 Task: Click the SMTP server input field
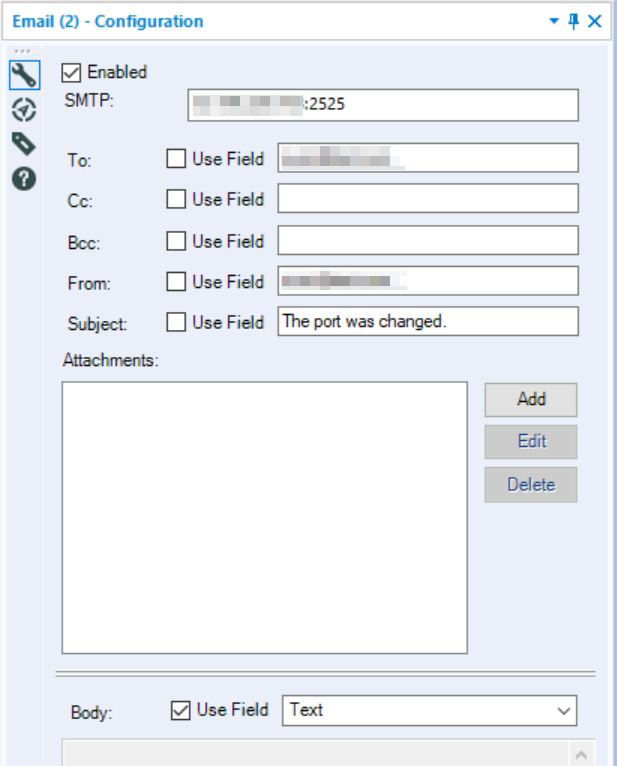pyautogui.click(x=383, y=105)
